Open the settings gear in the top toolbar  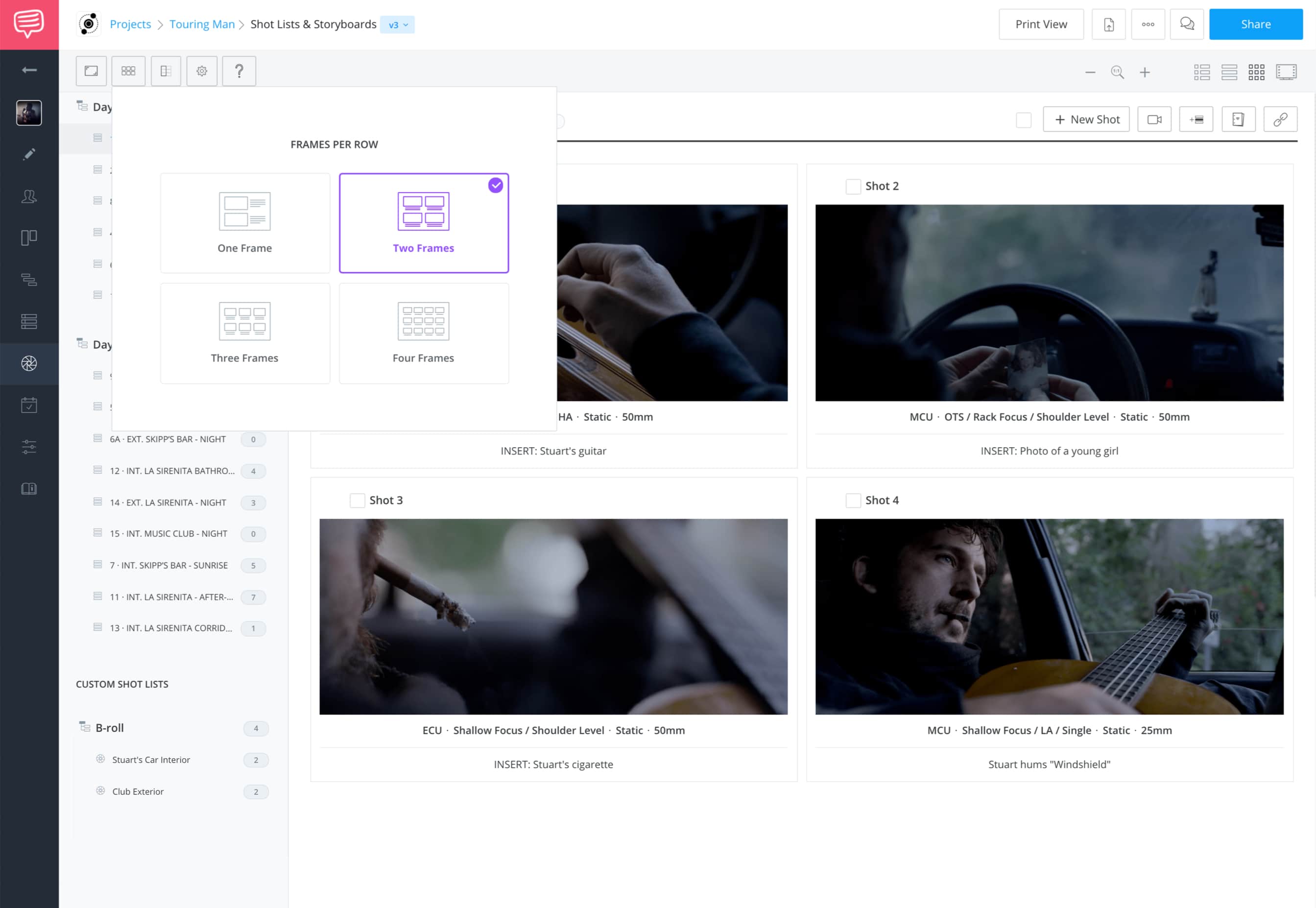(x=202, y=71)
